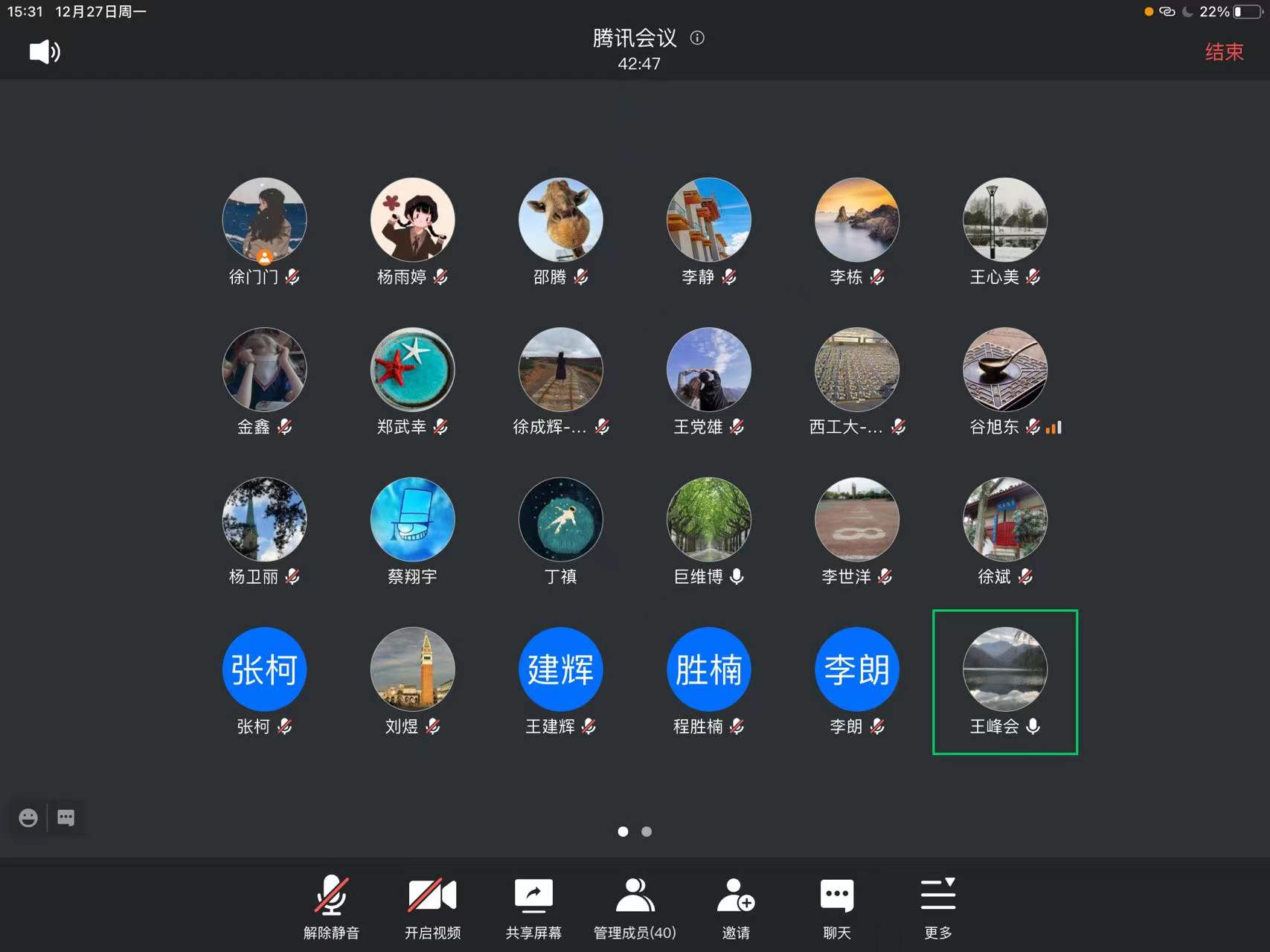Viewport: 1270px width, 952px height.
Task: Go to second page indicator dot
Action: [x=647, y=832]
